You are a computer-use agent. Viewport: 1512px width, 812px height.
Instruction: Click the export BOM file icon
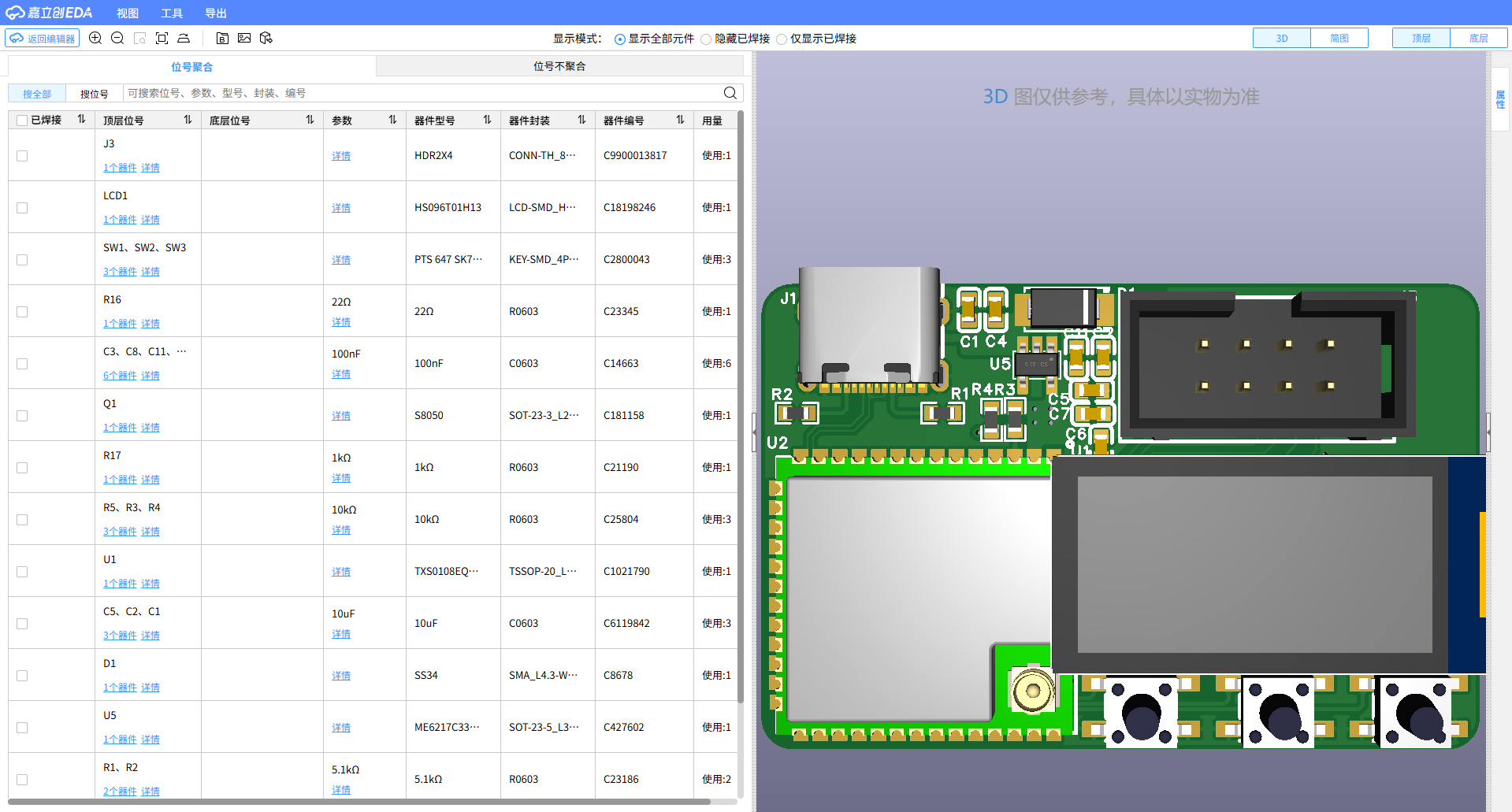point(222,38)
